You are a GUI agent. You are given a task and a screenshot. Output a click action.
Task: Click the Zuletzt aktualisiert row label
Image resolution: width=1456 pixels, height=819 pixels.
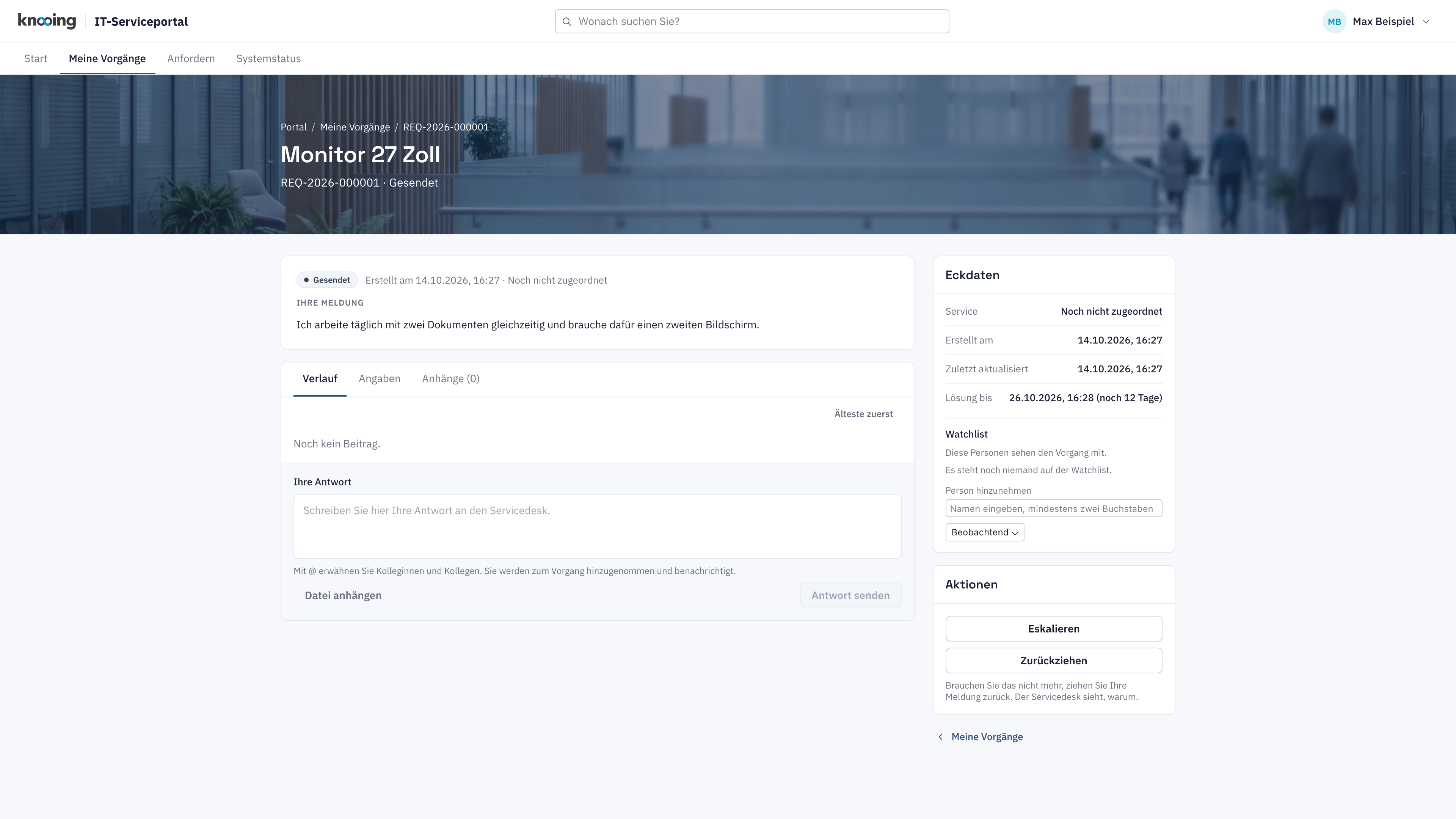986,369
